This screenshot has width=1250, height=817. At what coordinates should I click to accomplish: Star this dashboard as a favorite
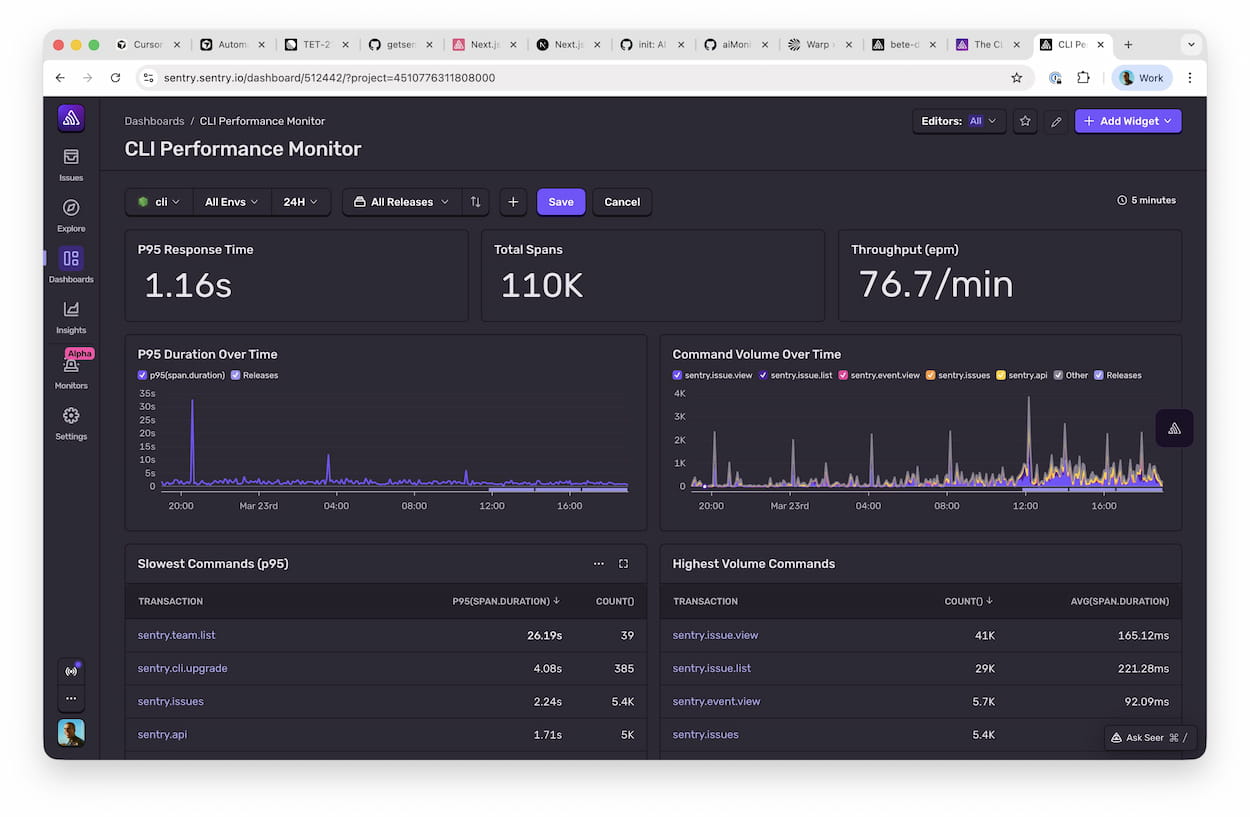click(x=1024, y=120)
